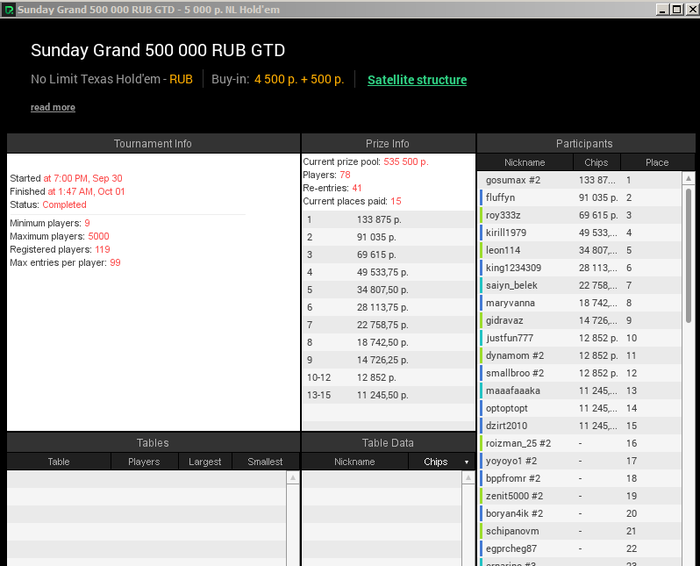Sort participants by Chips column header

(x=596, y=162)
